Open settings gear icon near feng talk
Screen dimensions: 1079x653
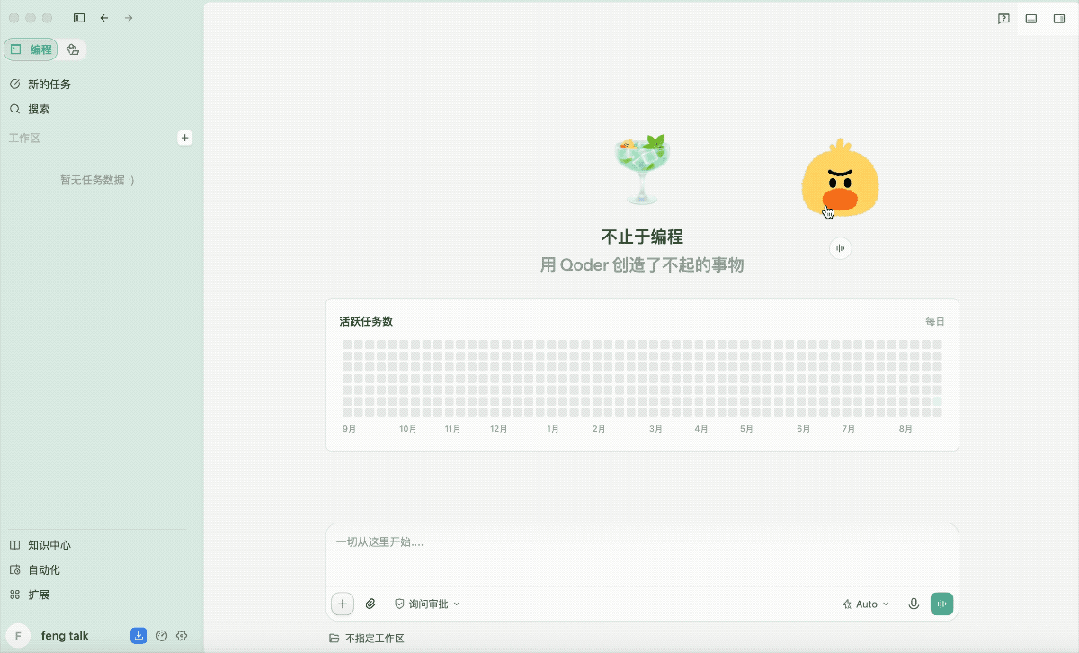tap(182, 636)
